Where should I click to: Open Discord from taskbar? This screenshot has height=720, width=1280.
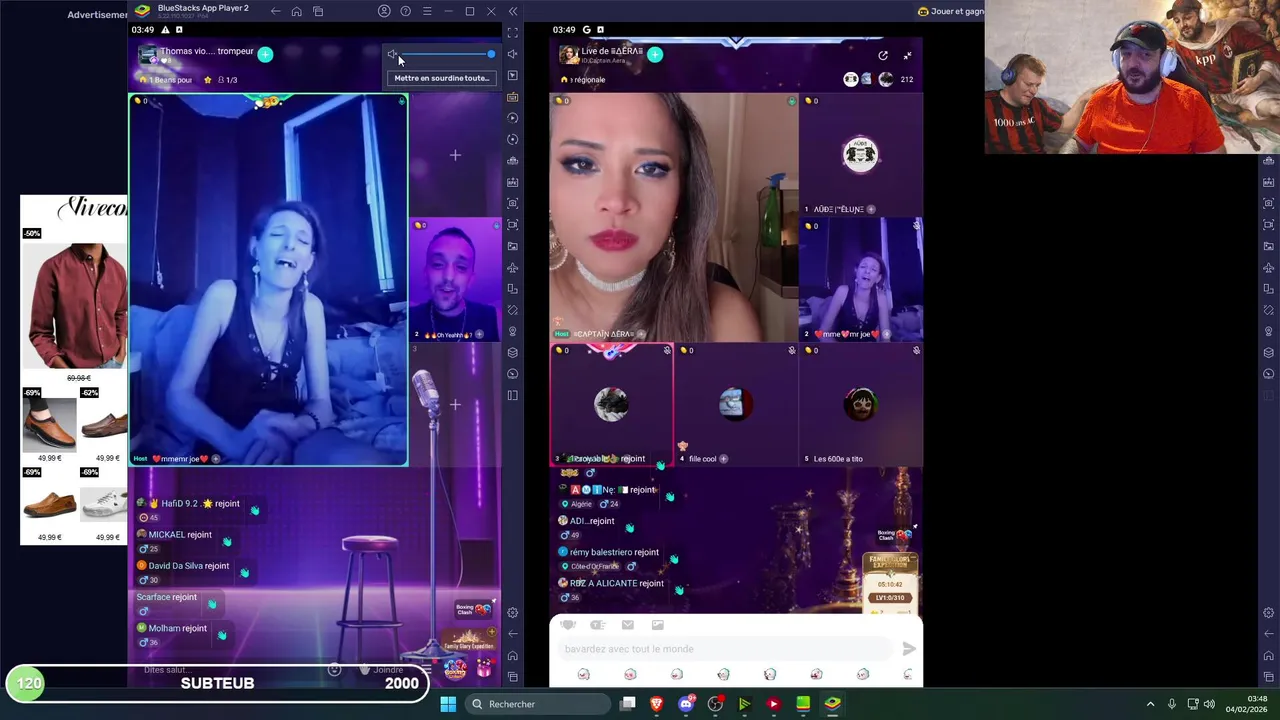click(x=686, y=704)
